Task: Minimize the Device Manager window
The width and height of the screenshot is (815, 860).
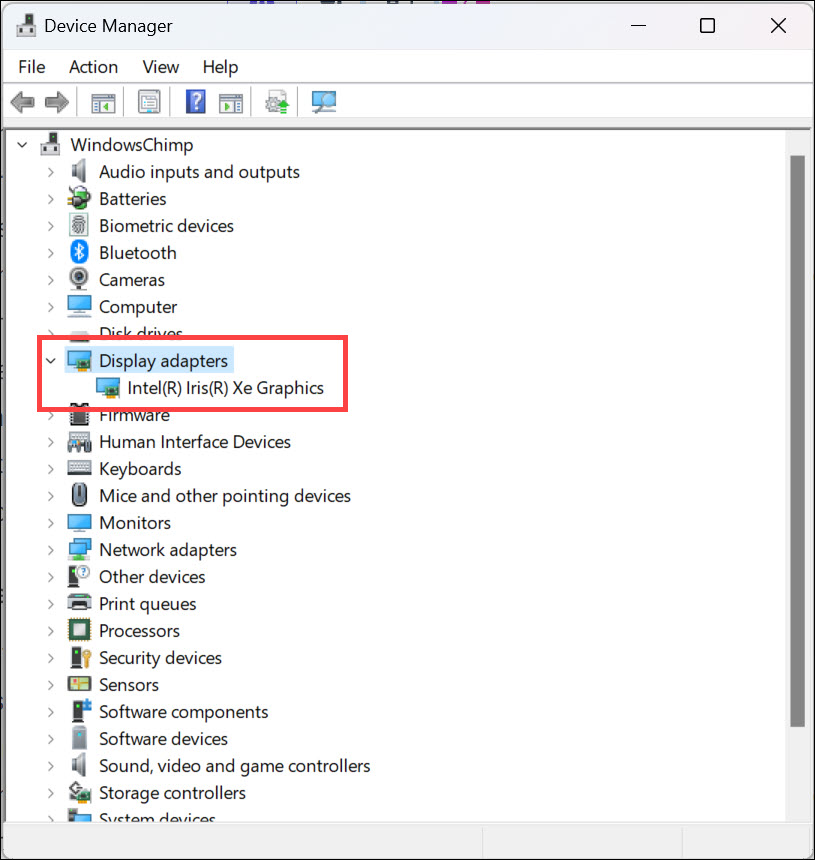Action: pyautogui.click(x=638, y=26)
